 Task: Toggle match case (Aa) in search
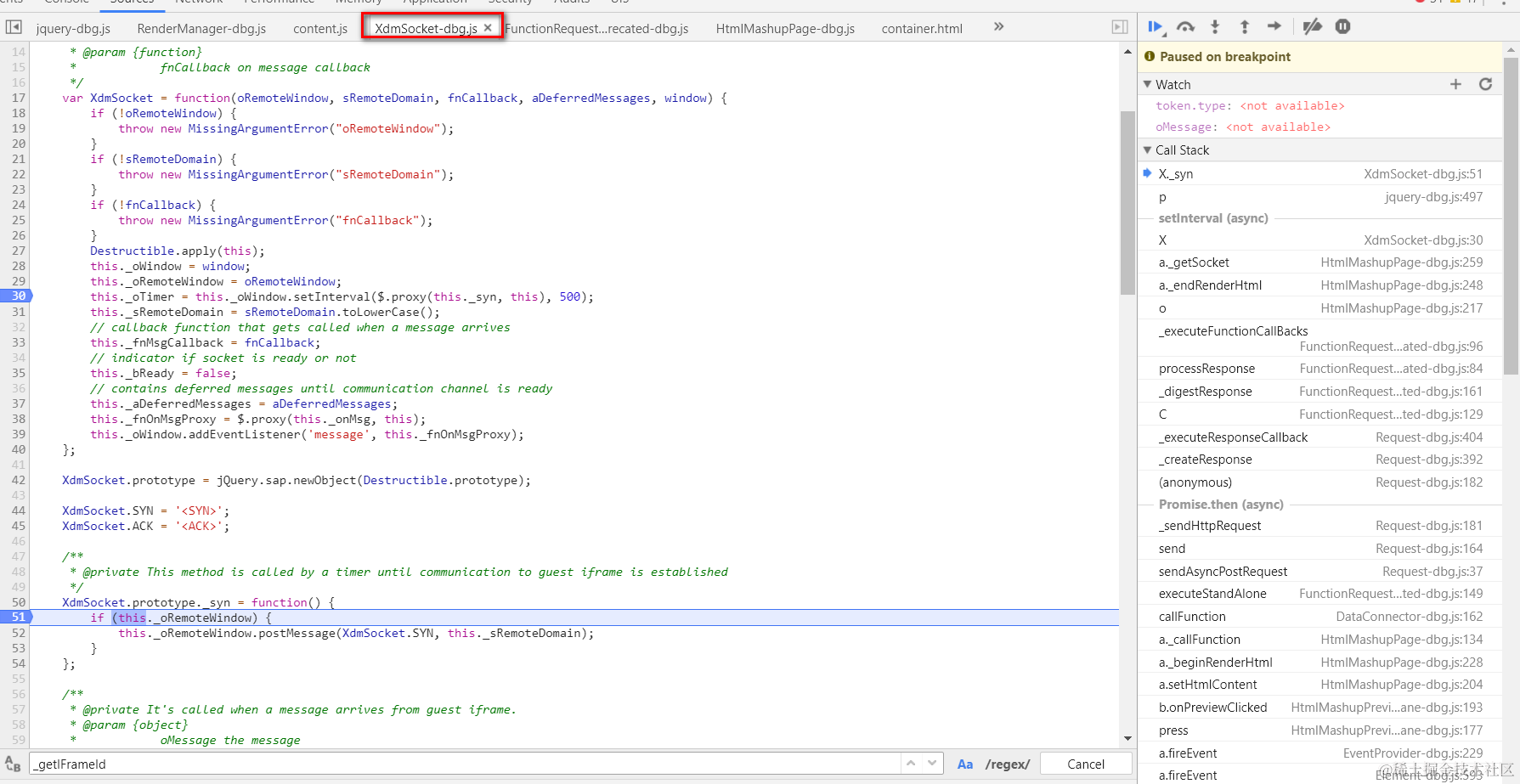[x=965, y=764]
